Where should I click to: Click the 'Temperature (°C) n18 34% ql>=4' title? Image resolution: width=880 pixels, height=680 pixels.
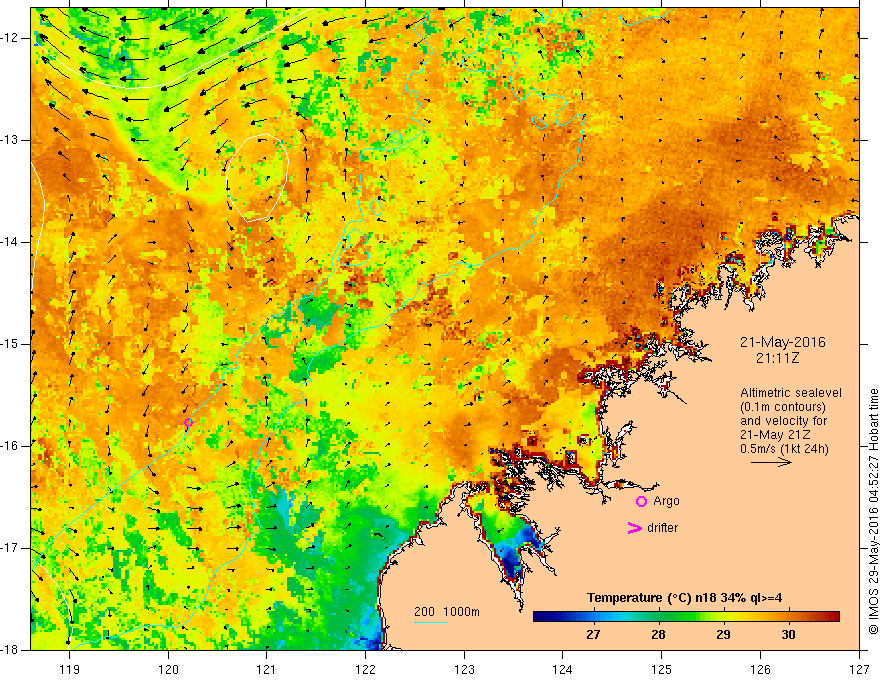(x=685, y=598)
